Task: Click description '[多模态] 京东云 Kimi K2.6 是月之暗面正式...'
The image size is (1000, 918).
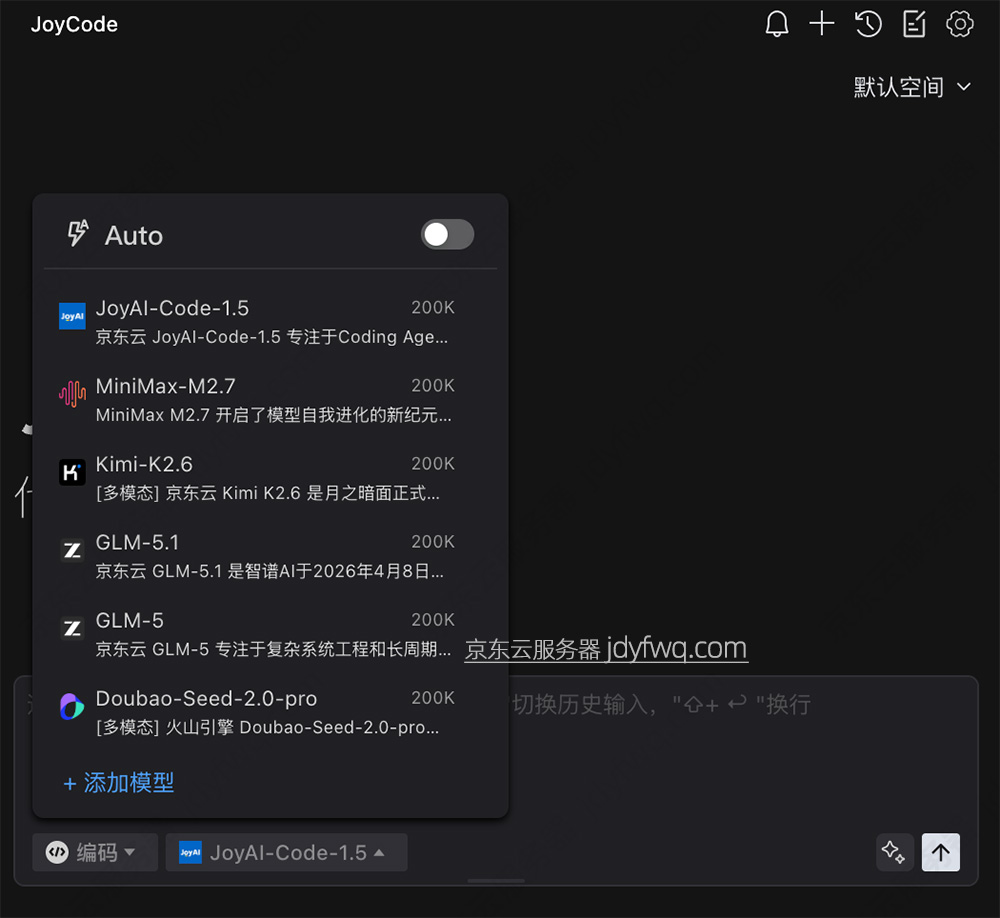Action: [x=268, y=493]
